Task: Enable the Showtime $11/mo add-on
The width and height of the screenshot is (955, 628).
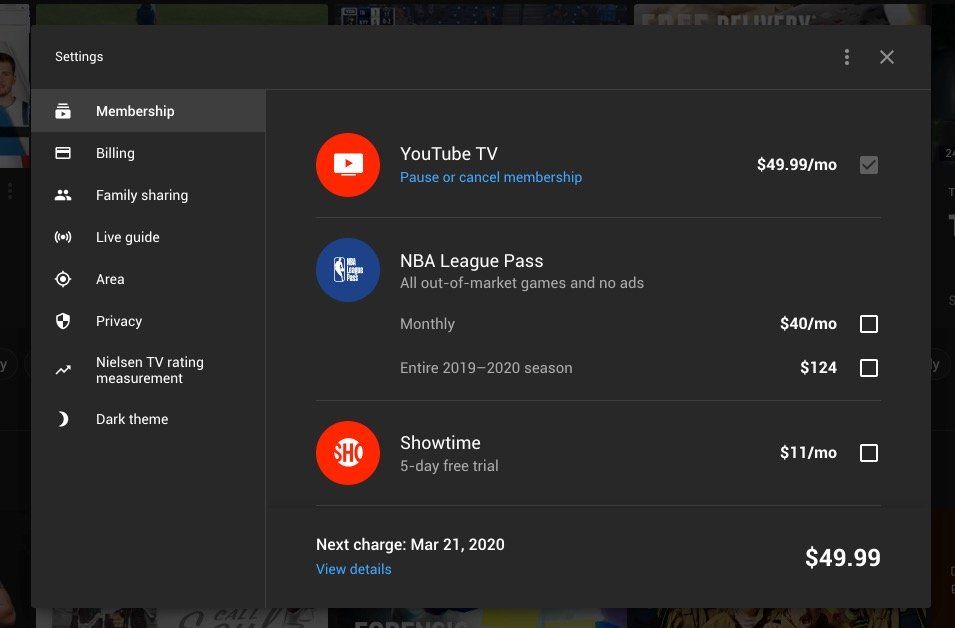Action: [869, 452]
